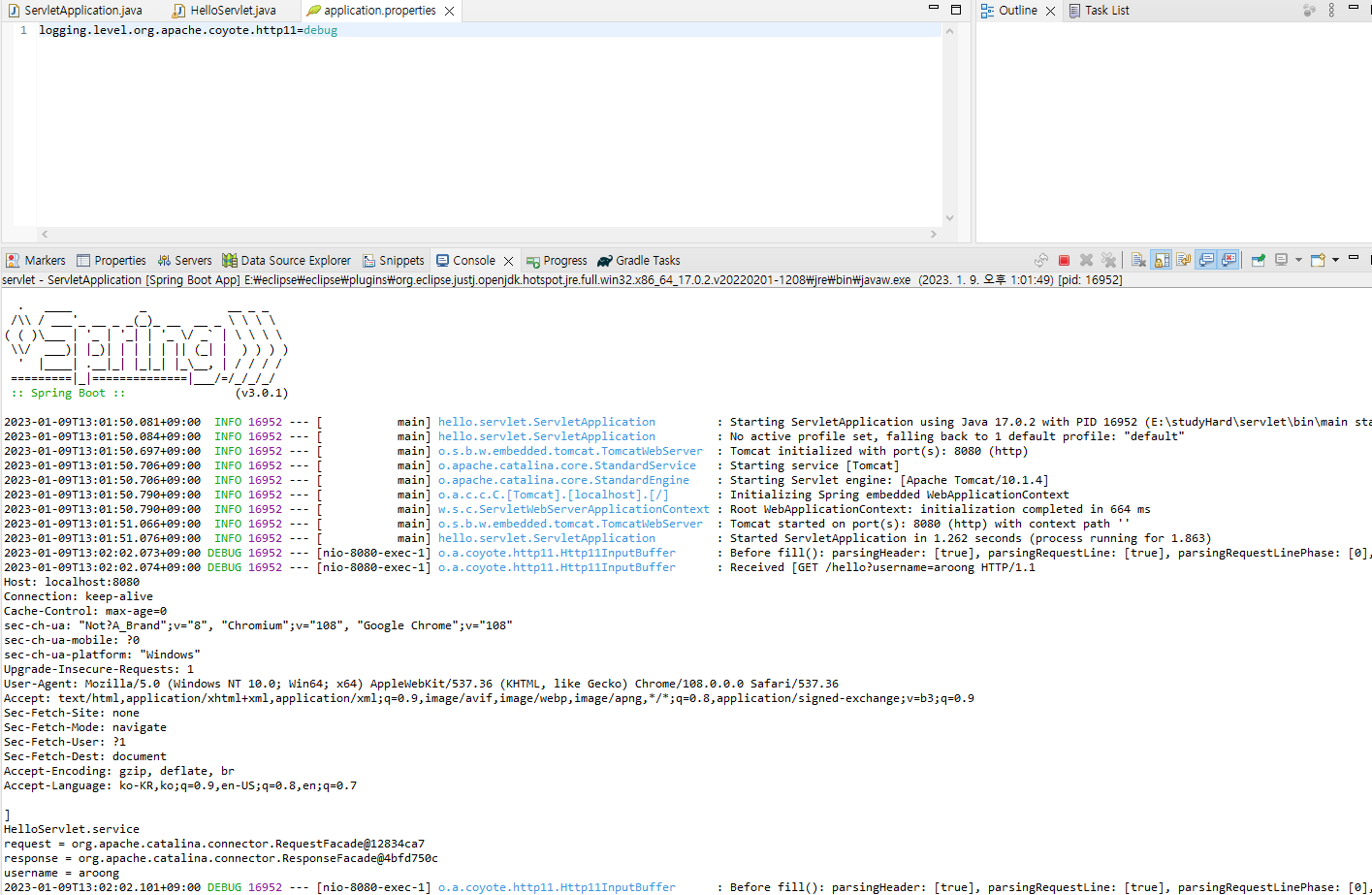This screenshot has width=1372, height=895.
Task: Minimize the Console view panel
Action: pyautogui.click(x=1354, y=257)
